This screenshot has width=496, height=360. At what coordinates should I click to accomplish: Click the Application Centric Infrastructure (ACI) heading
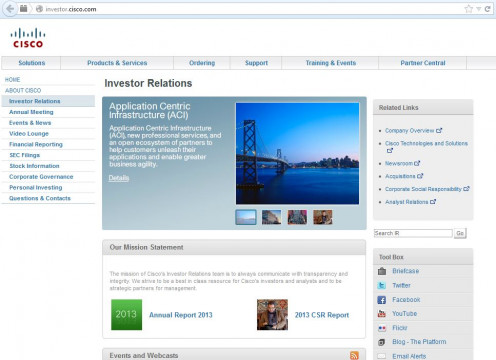[150, 110]
